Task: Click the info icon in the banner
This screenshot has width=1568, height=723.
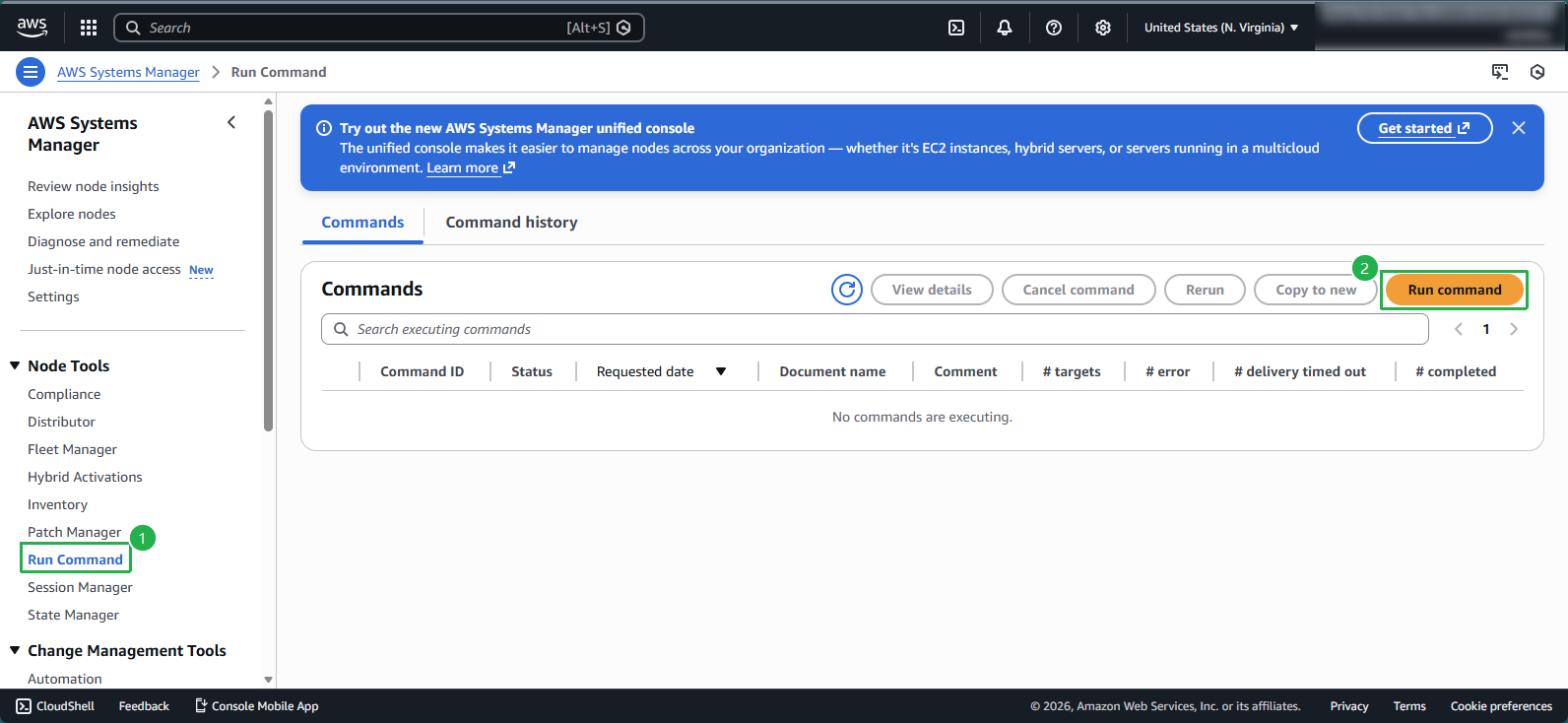Action: coord(323,128)
